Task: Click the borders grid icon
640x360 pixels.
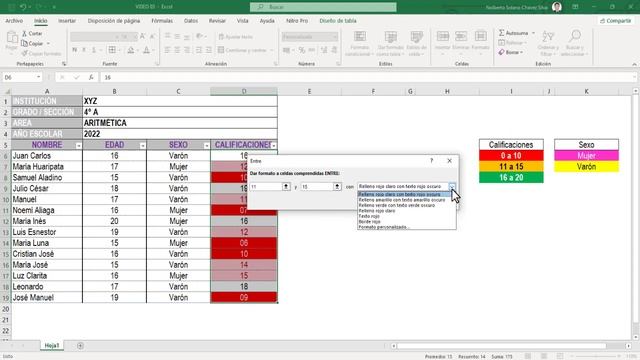Action: coord(112,50)
